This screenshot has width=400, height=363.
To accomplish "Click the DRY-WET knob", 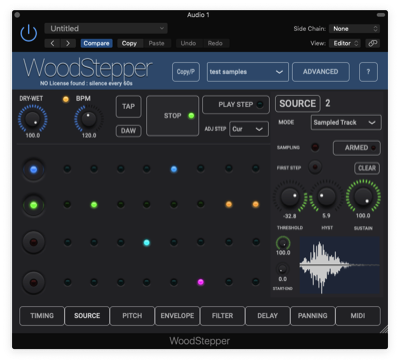I will coord(32,119).
